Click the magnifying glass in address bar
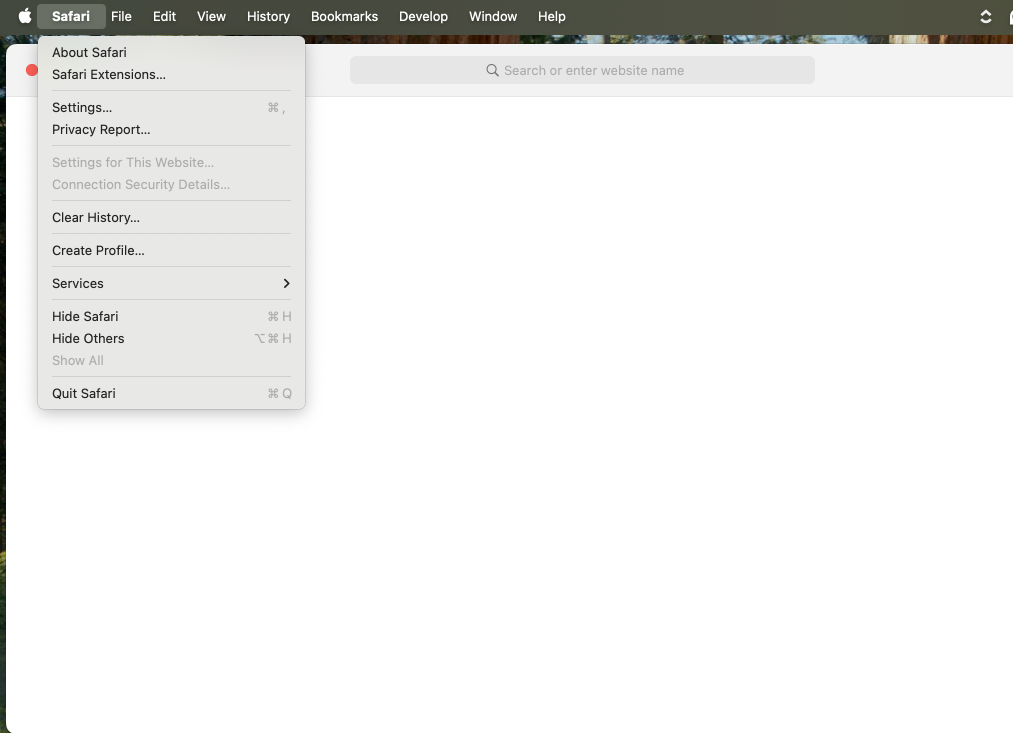Image resolution: width=1013 pixels, height=733 pixels. 492,70
